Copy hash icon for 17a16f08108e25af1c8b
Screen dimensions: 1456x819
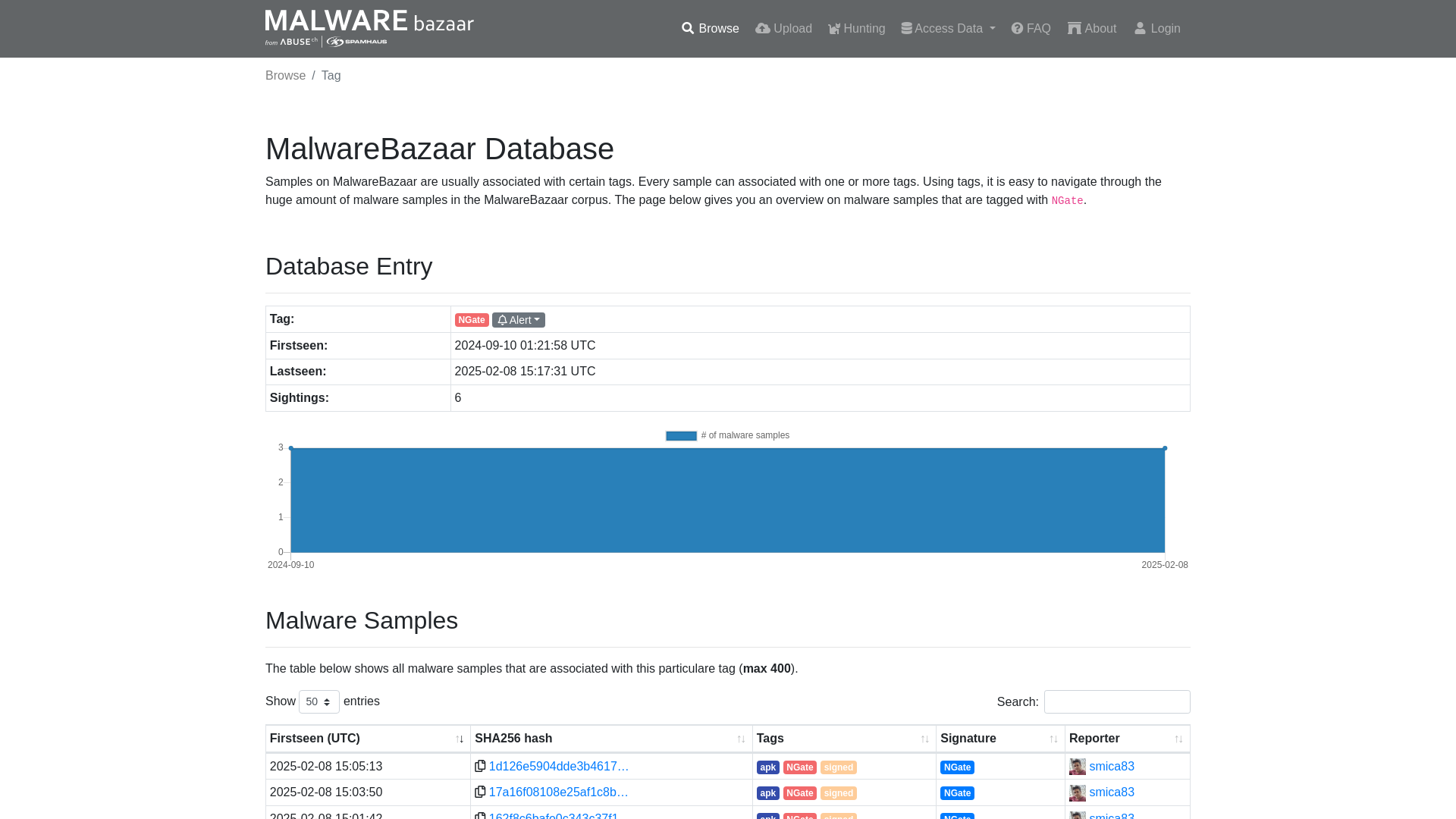480,792
